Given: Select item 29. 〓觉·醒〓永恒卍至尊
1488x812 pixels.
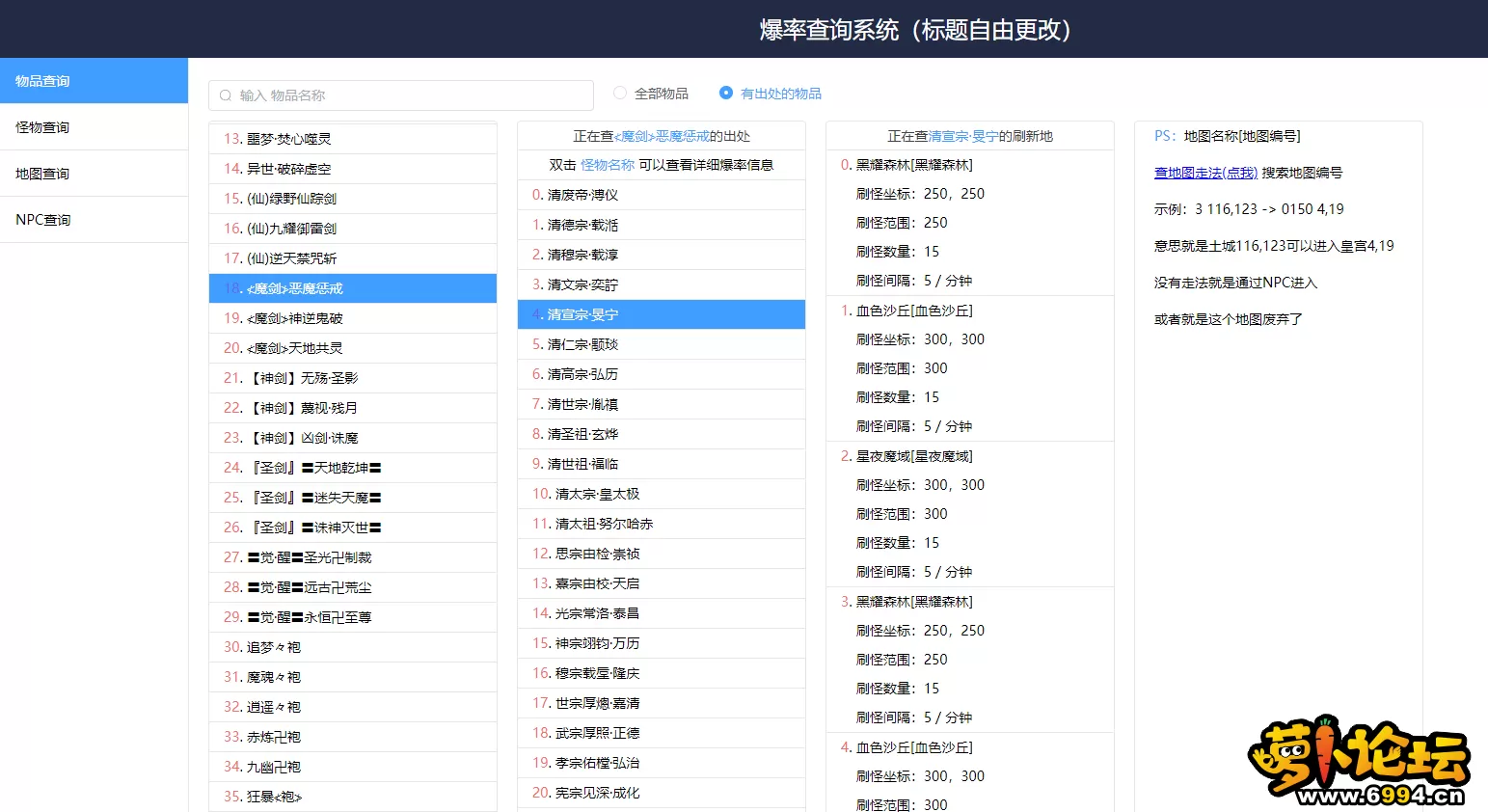Looking at the screenshot, I should pos(353,617).
